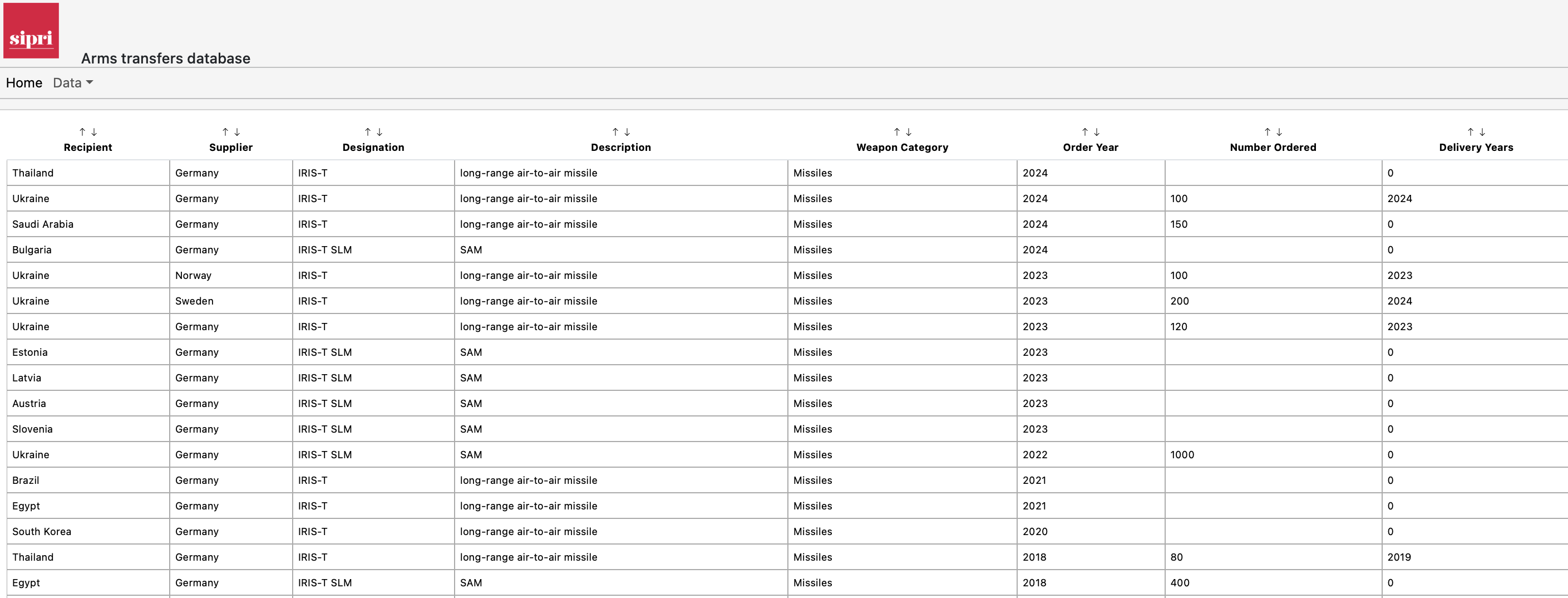Click the Supplier column header
The height and width of the screenshot is (598, 1568).
click(231, 148)
